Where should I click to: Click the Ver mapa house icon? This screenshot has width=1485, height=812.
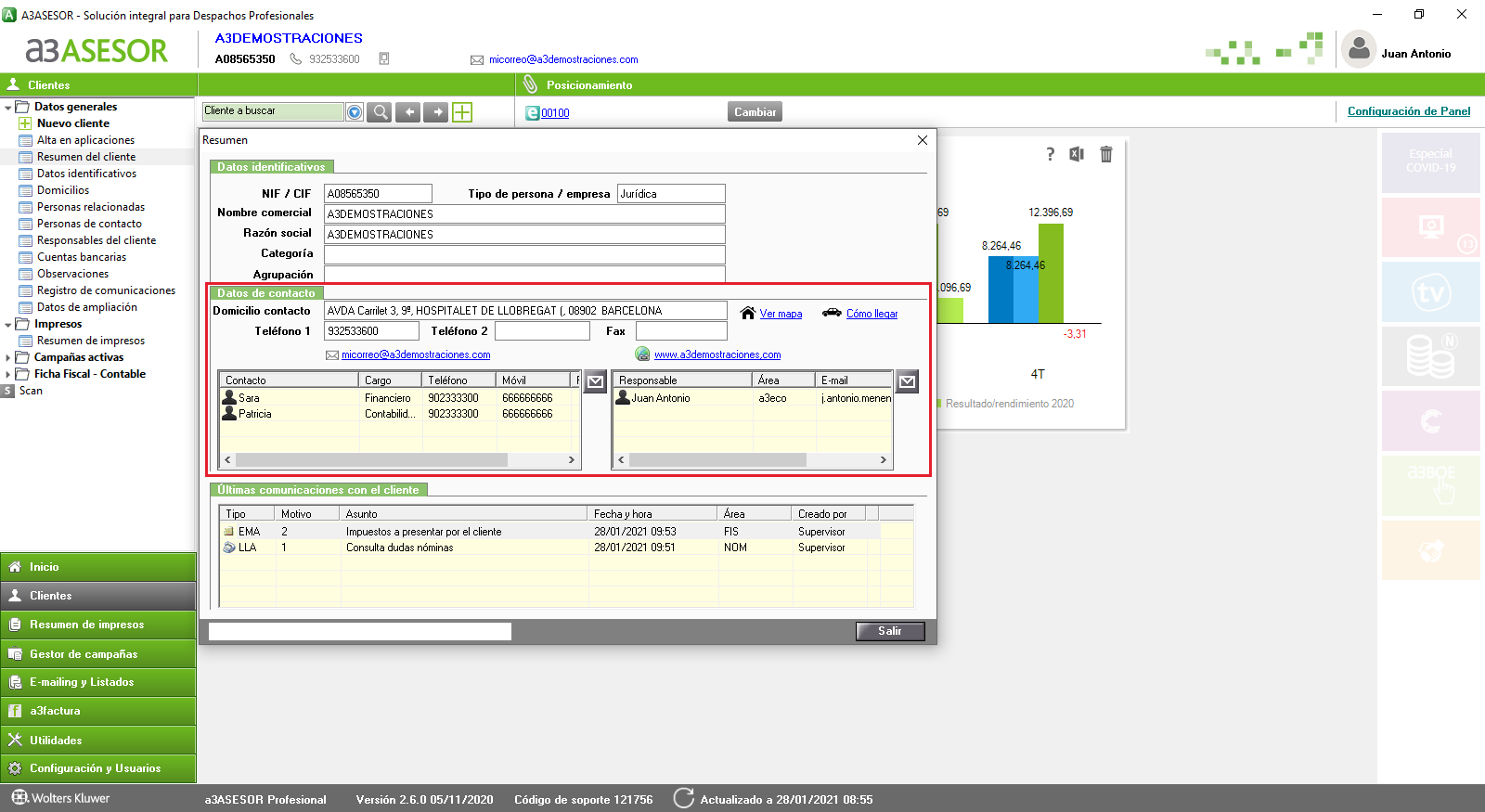(x=748, y=313)
